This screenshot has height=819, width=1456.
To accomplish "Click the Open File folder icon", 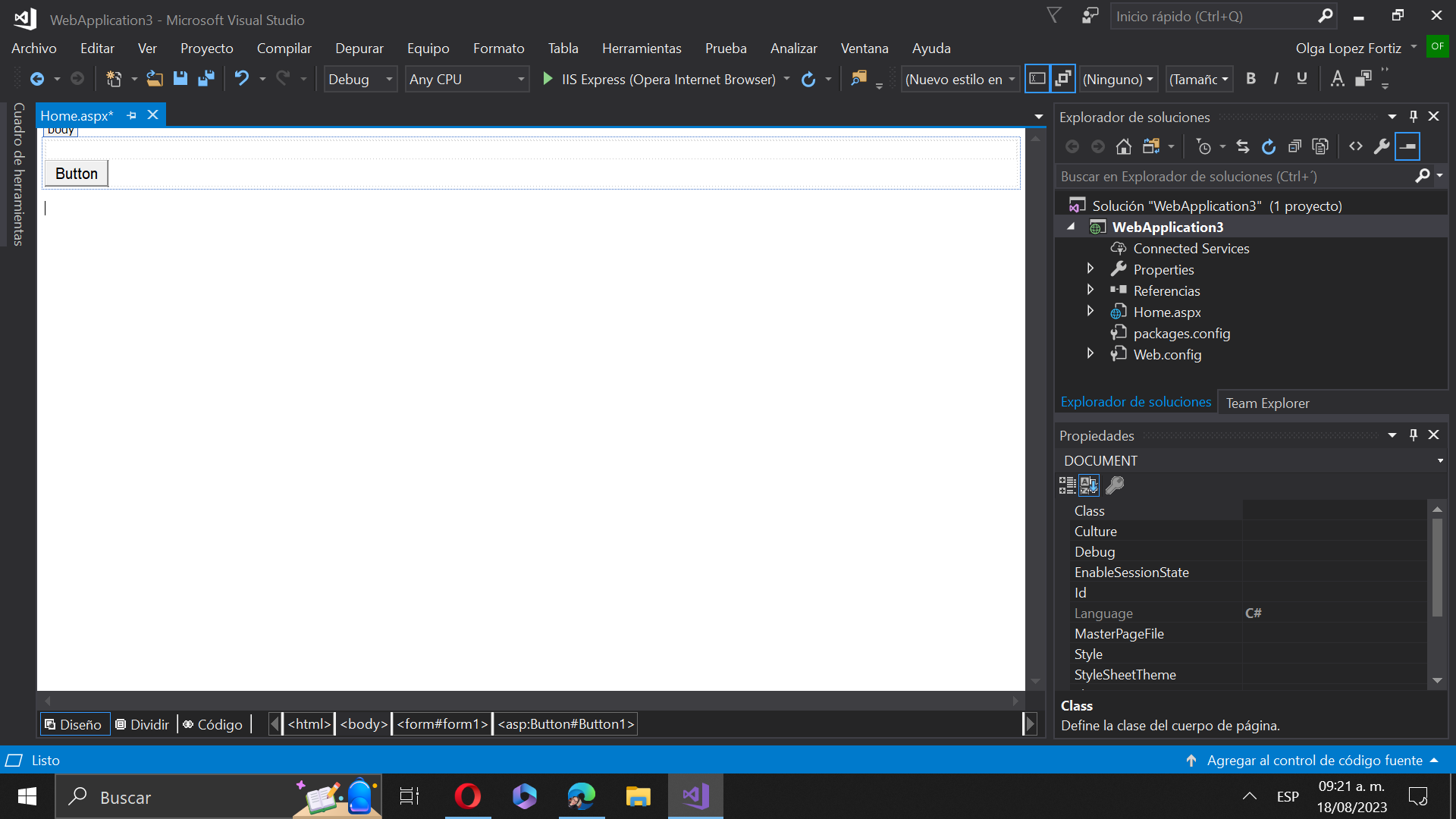I will click(155, 79).
